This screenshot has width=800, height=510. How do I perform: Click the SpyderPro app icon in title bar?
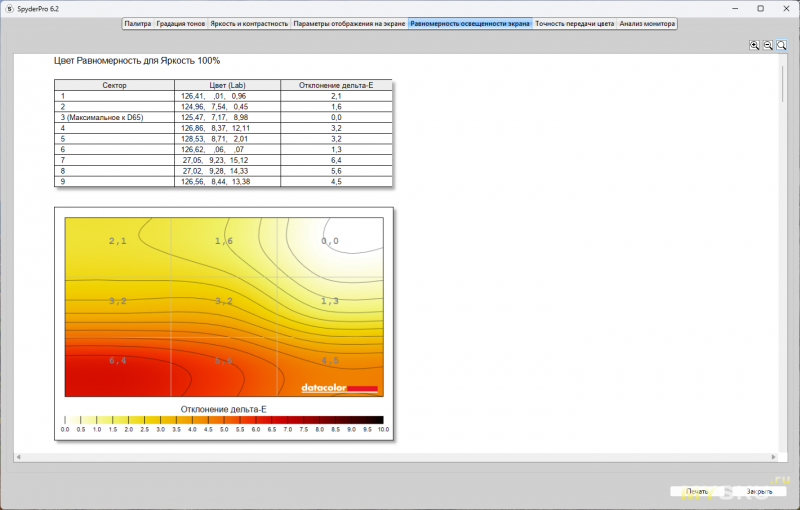[x=9, y=8]
